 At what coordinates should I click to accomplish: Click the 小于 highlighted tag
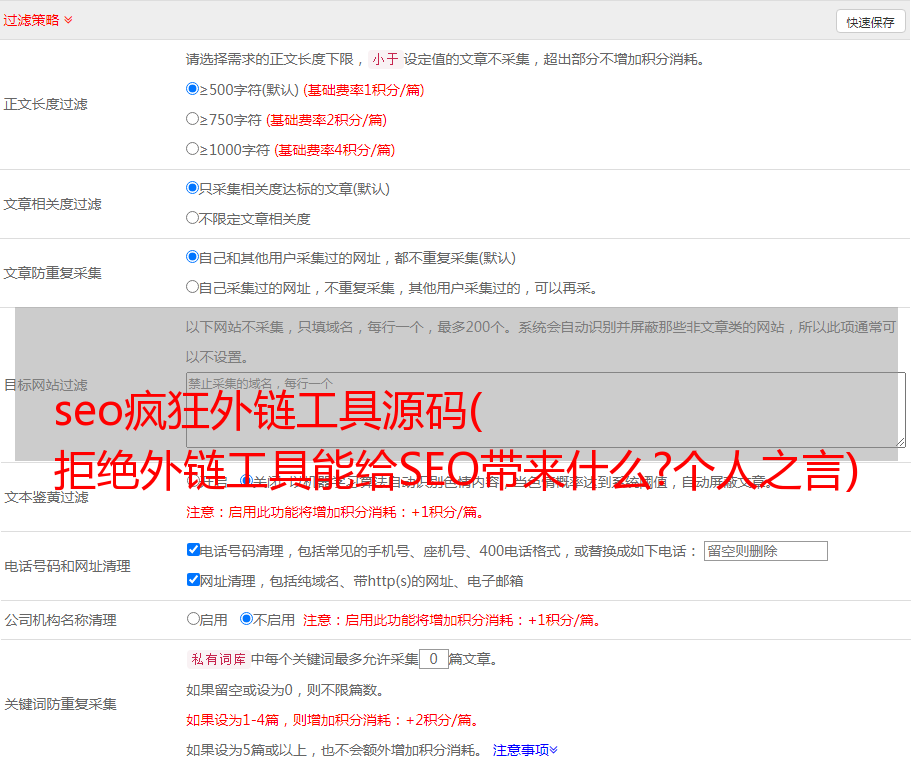pyautogui.click(x=385, y=59)
